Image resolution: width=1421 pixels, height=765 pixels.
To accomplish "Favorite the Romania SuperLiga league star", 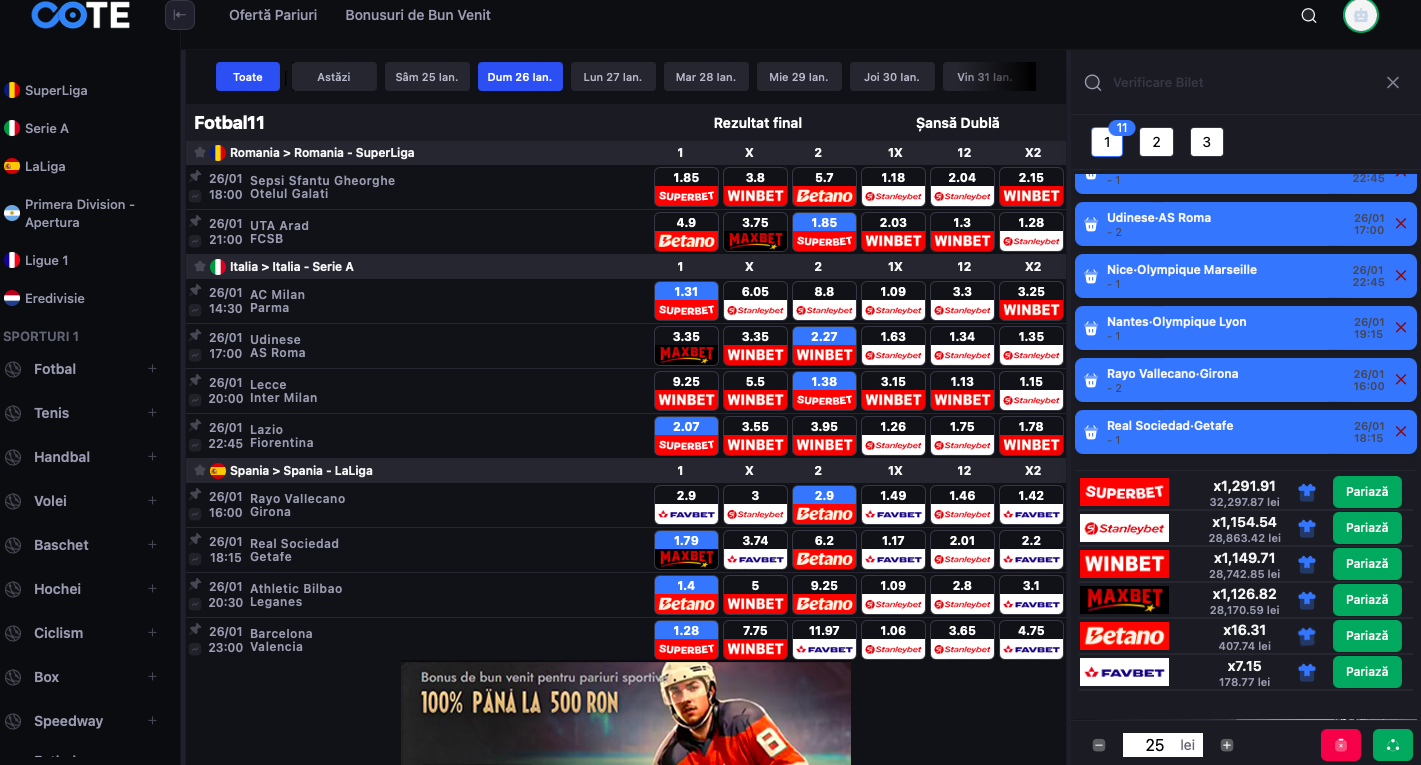I will (x=200, y=153).
